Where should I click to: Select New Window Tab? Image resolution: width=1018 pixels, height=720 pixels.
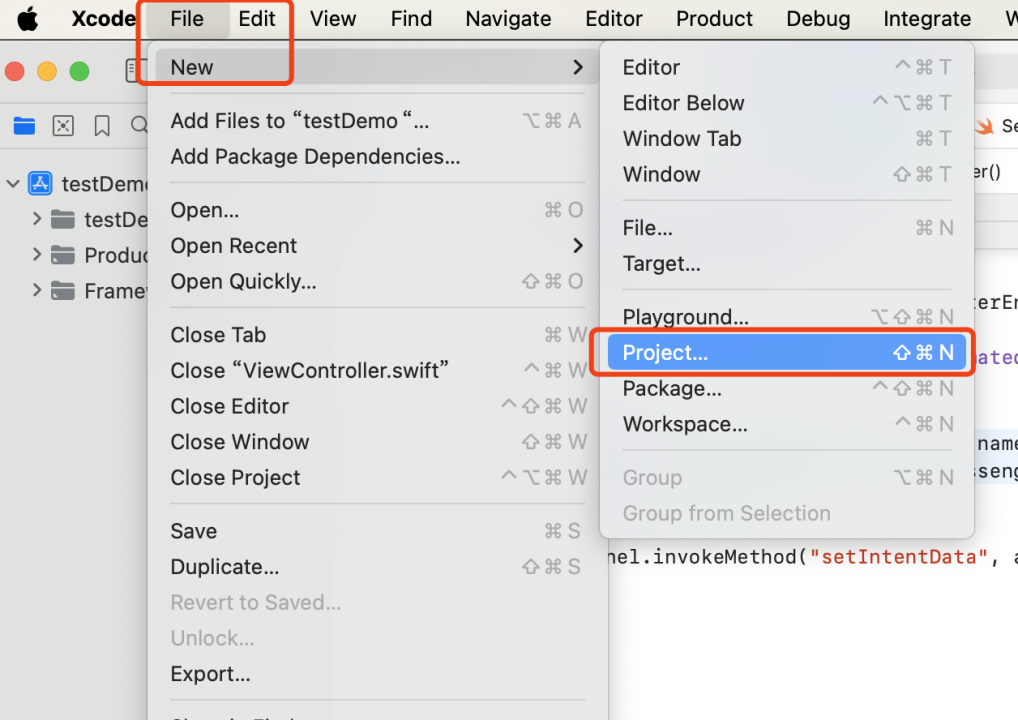tap(787, 138)
